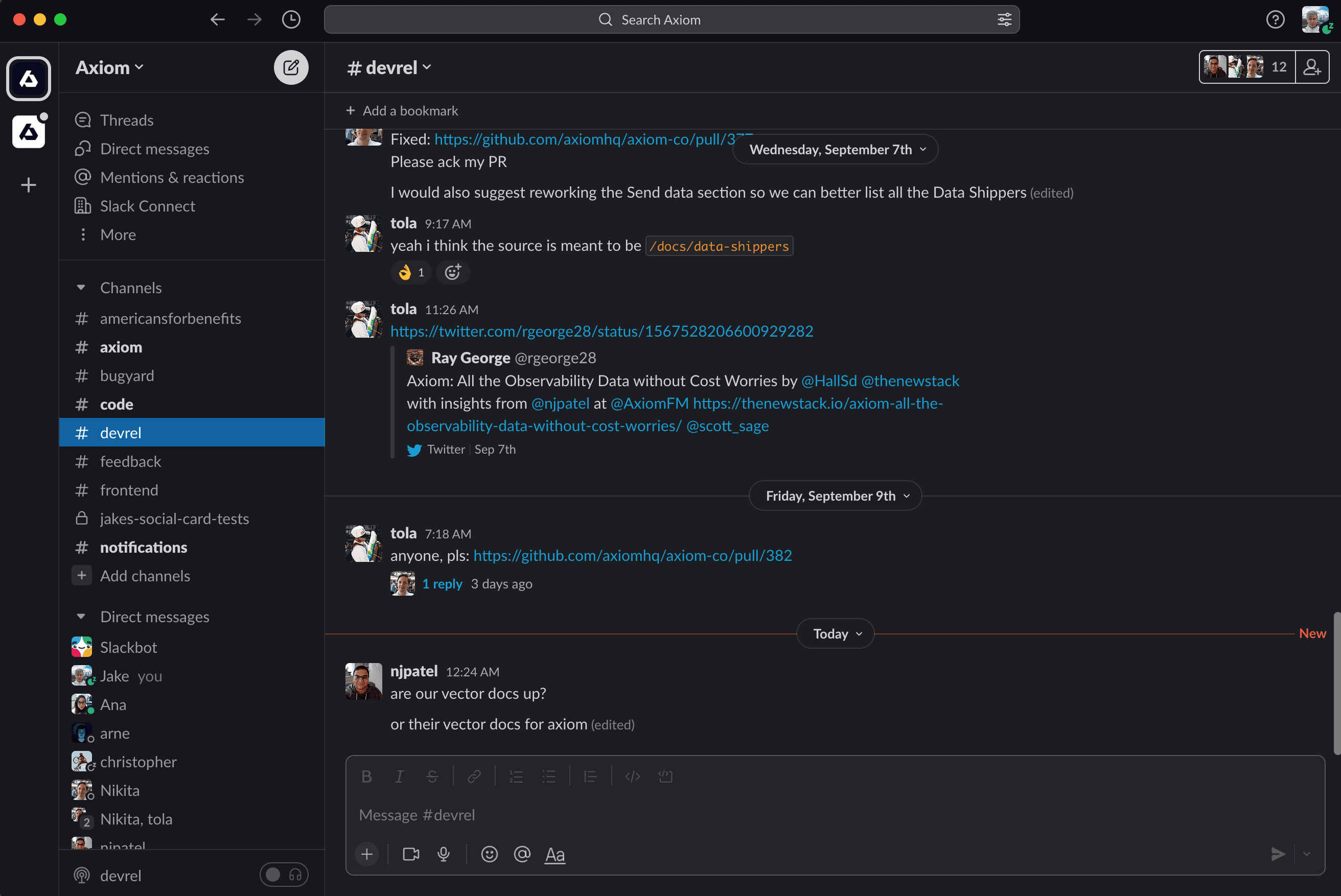Open search filters next to the search bar
Image resolution: width=1341 pixels, height=896 pixels.
point(1004,19)
